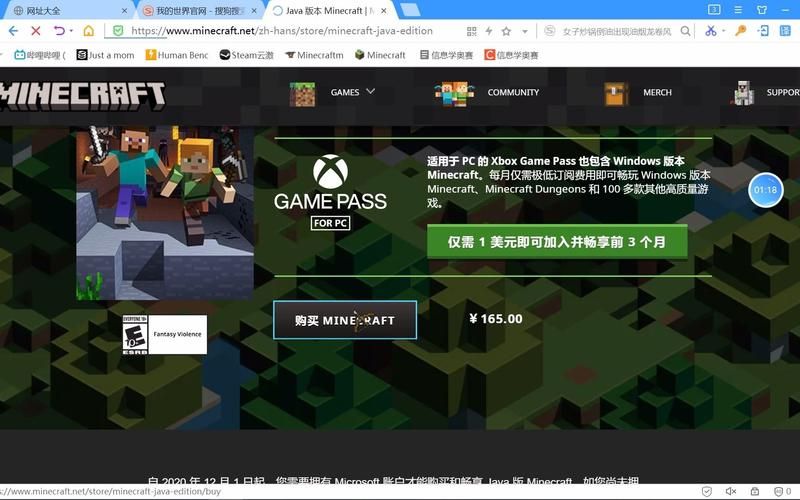Viewport: 800px width, 500px height.
Task: Stop page loading with the red X
Action: pyautogui.click(x=36, y=31)
